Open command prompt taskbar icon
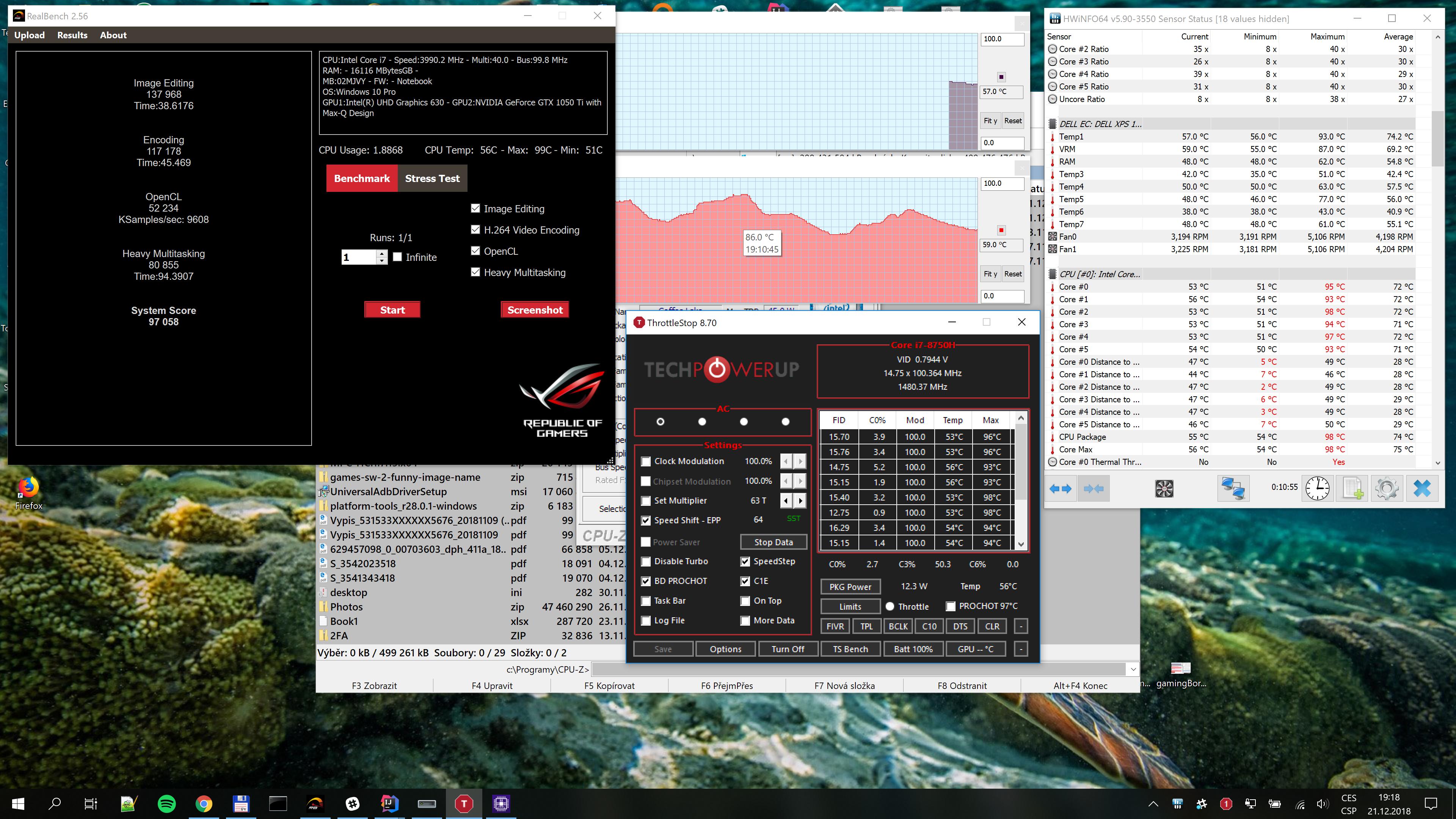 (x=278, y=803)
